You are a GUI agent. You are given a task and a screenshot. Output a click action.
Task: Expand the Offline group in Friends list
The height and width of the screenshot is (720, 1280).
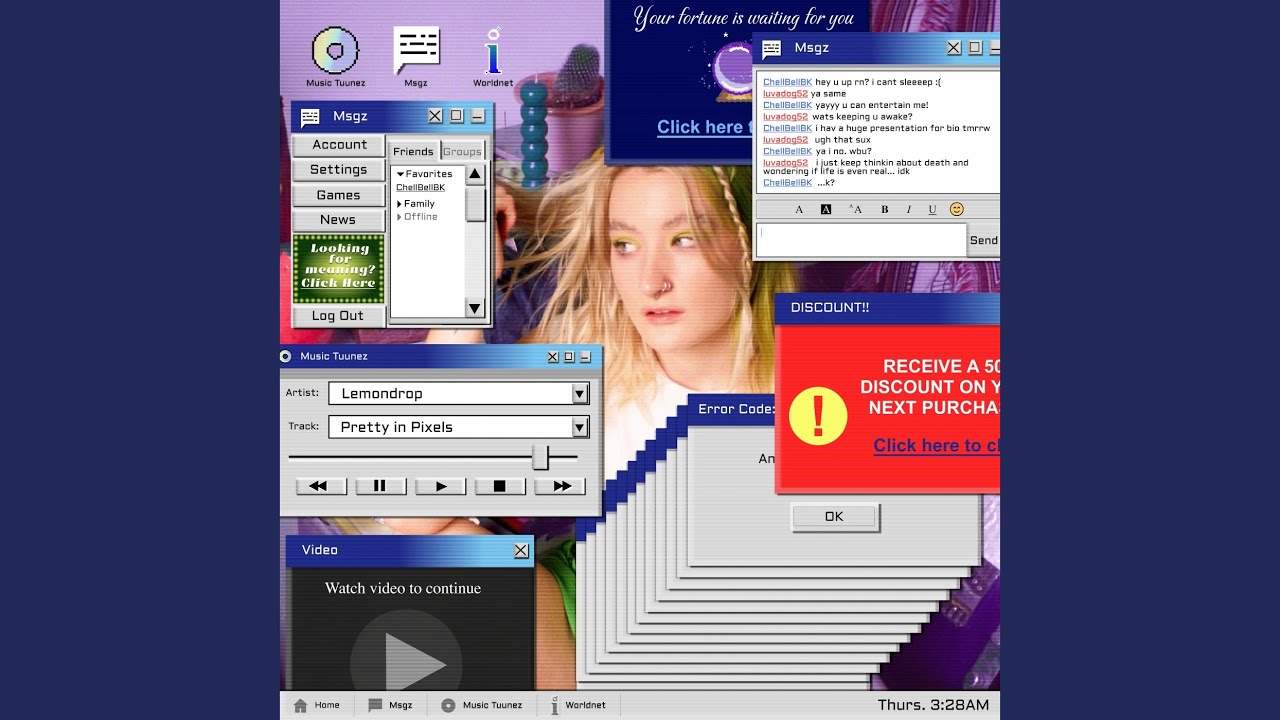coord(399,217)
